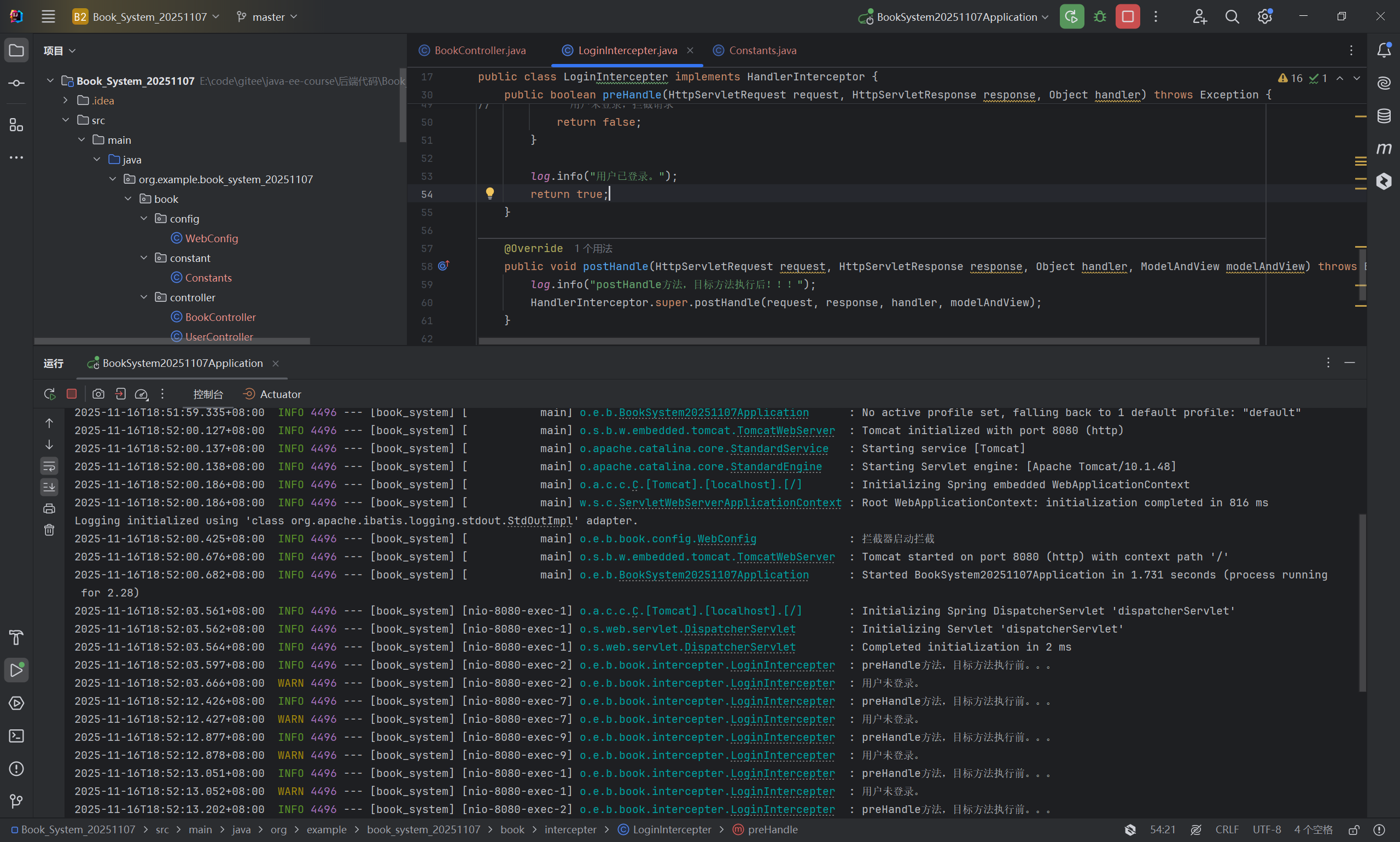1400x842 pixels.
Task: Open the Git tool window
Action: (16, 801)
